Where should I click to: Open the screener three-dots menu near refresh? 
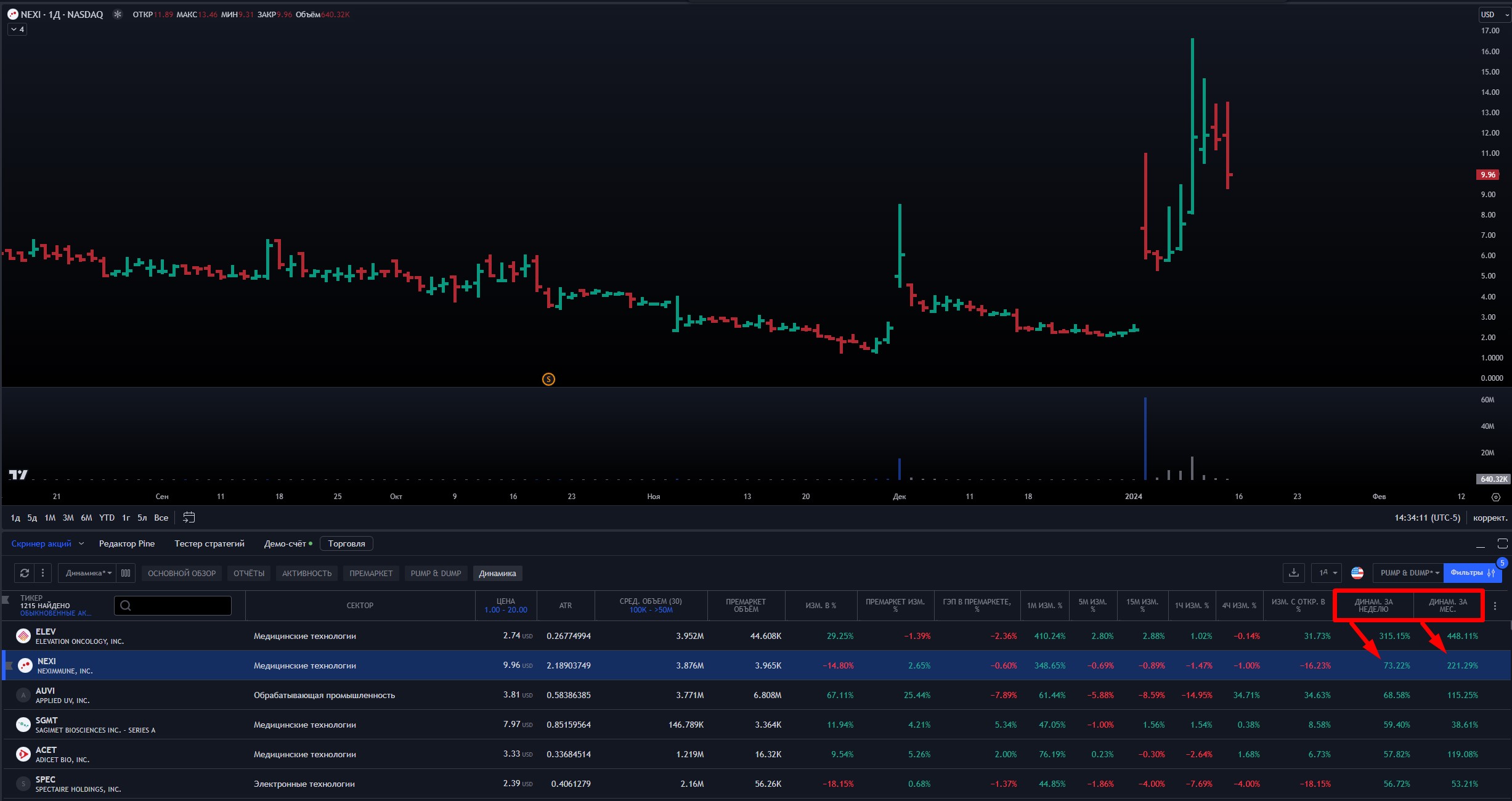click(x=43, y=573)
